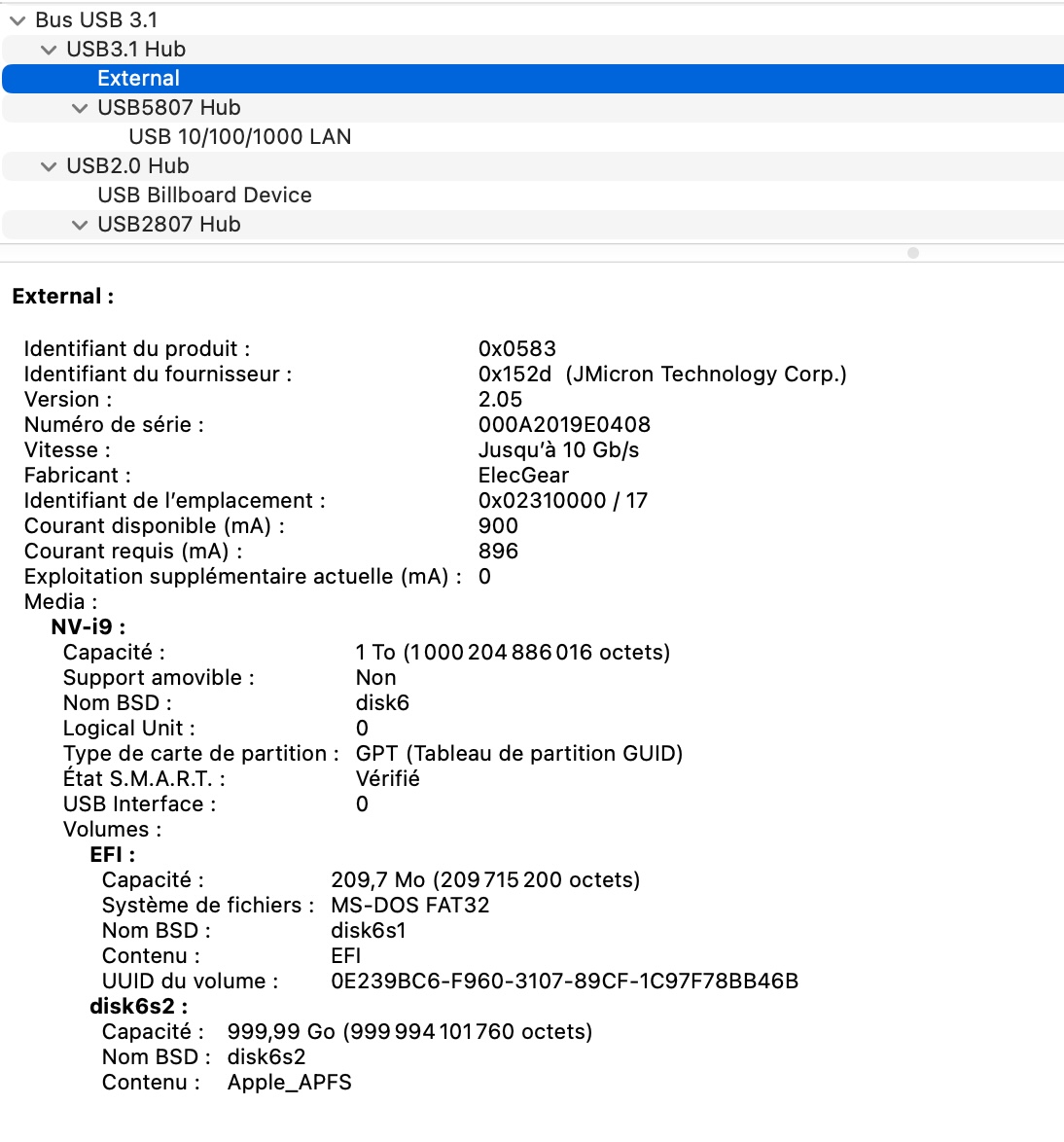Click BSD name value disk6s1
The width and height of the screenshot is (1064, 1142).
point(369,931)
